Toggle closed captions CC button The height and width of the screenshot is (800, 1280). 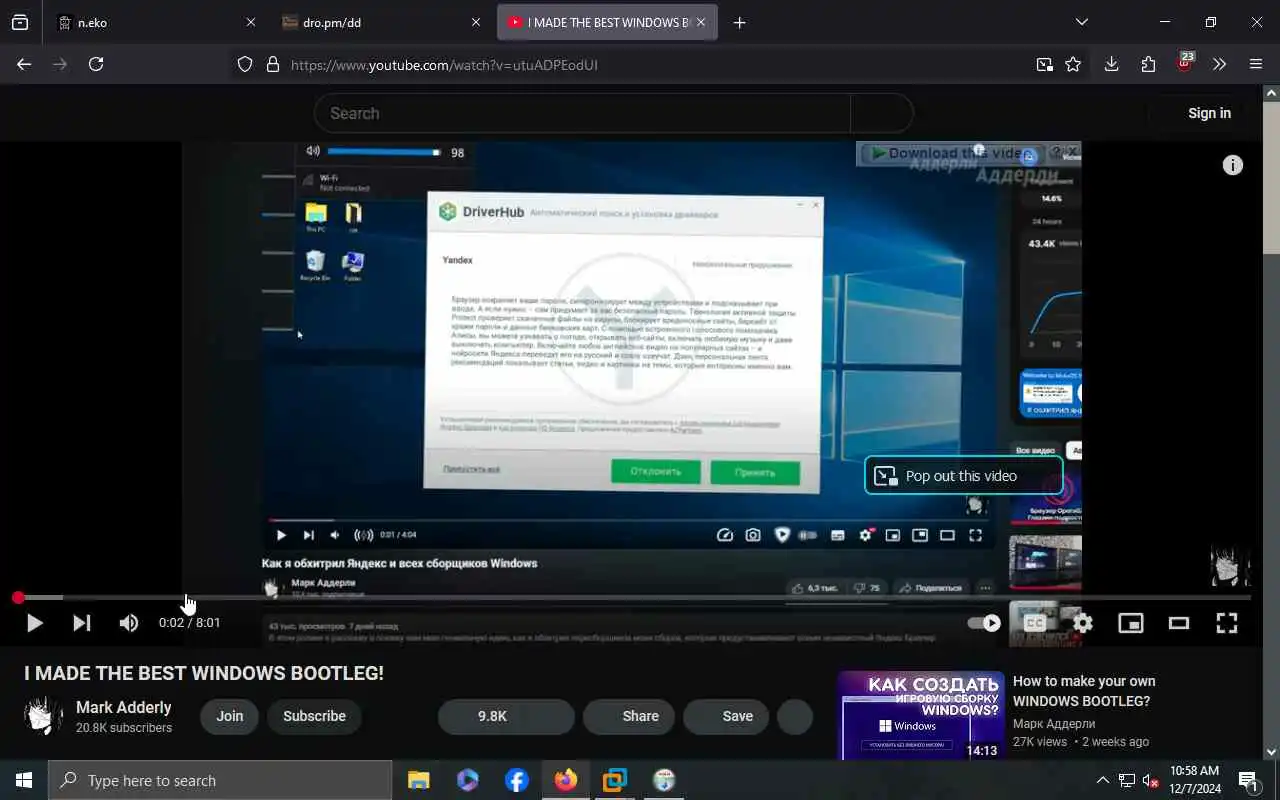(1035, 623)
